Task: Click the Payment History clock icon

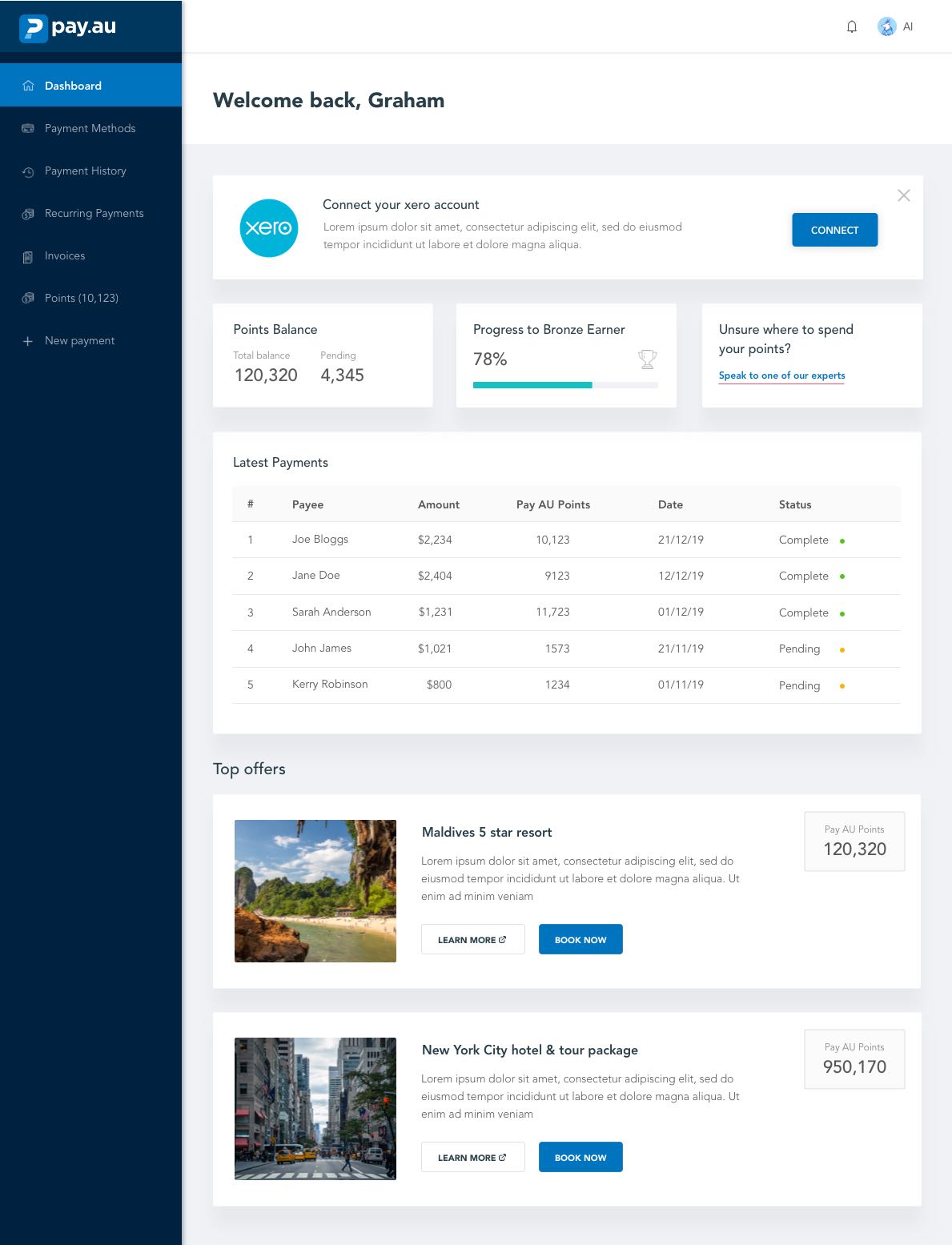Action: pyautogui.click(x=28, y=171)
